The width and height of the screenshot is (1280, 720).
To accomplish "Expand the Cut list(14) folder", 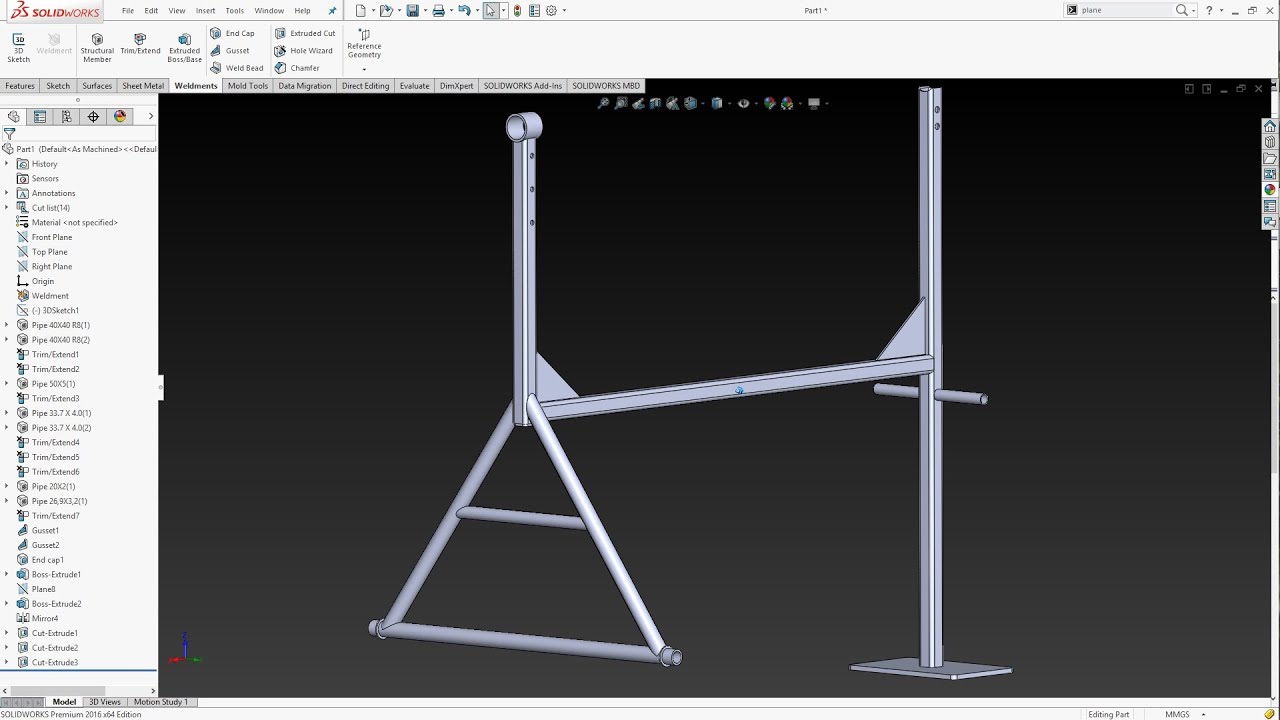I will [7, 208].
